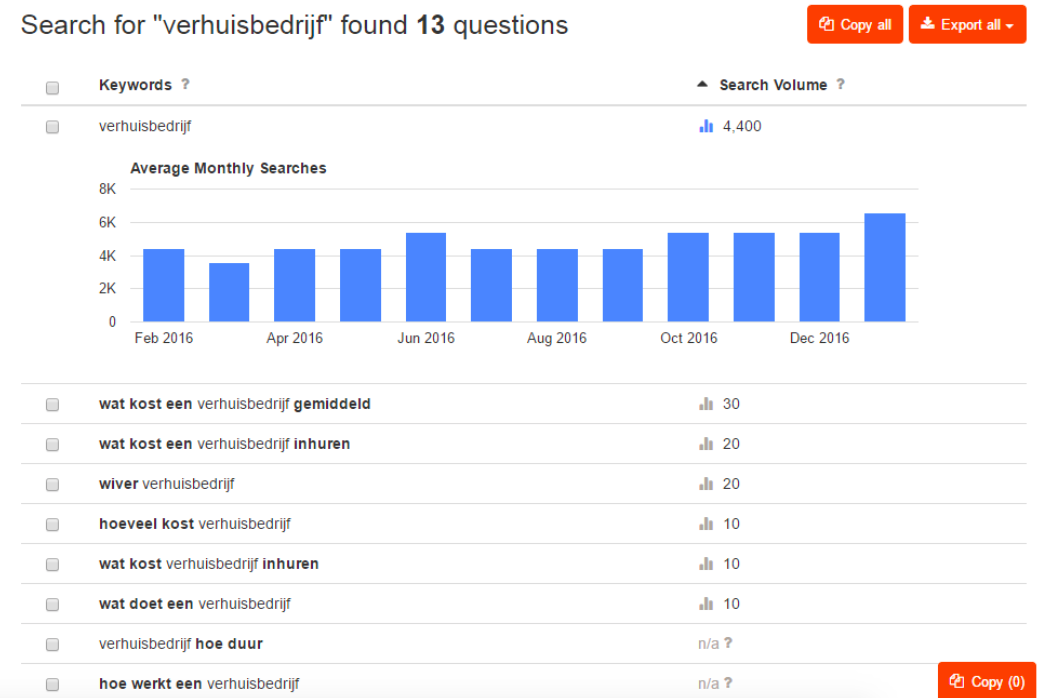Click the tallest bar in the searches chart
The width and height of the screenshot is (1047, 698).
[884, 267]
